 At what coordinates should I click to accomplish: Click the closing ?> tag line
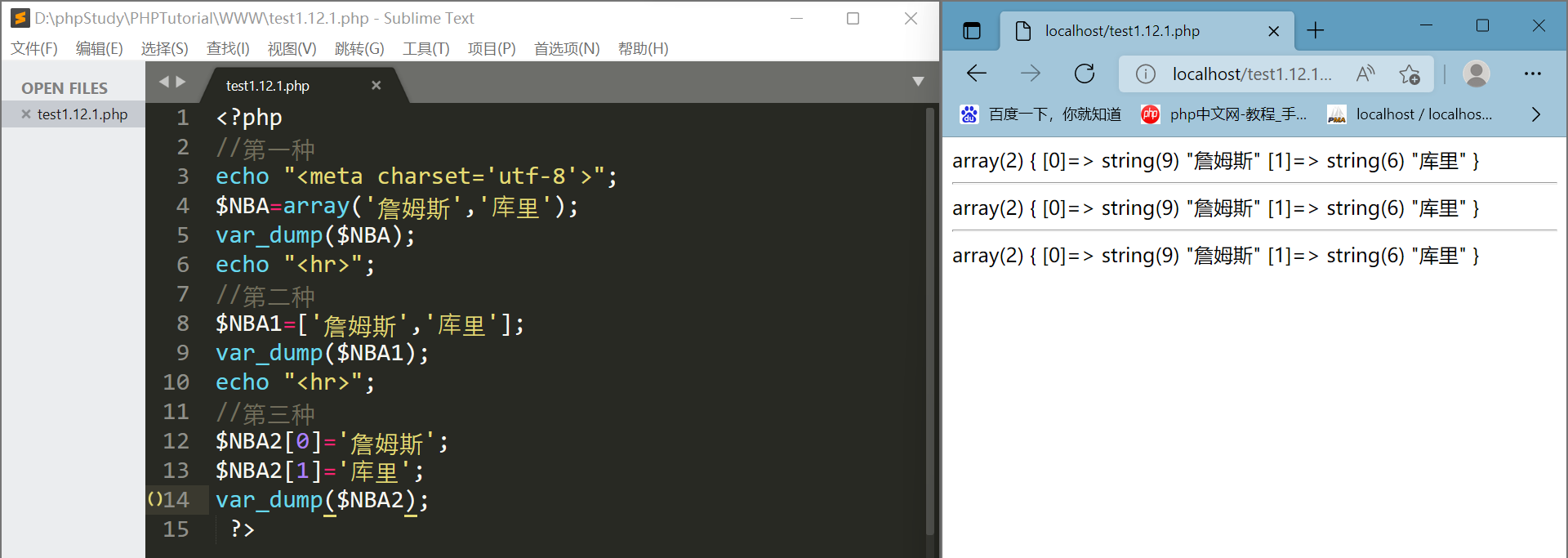(x=243, y=529)
